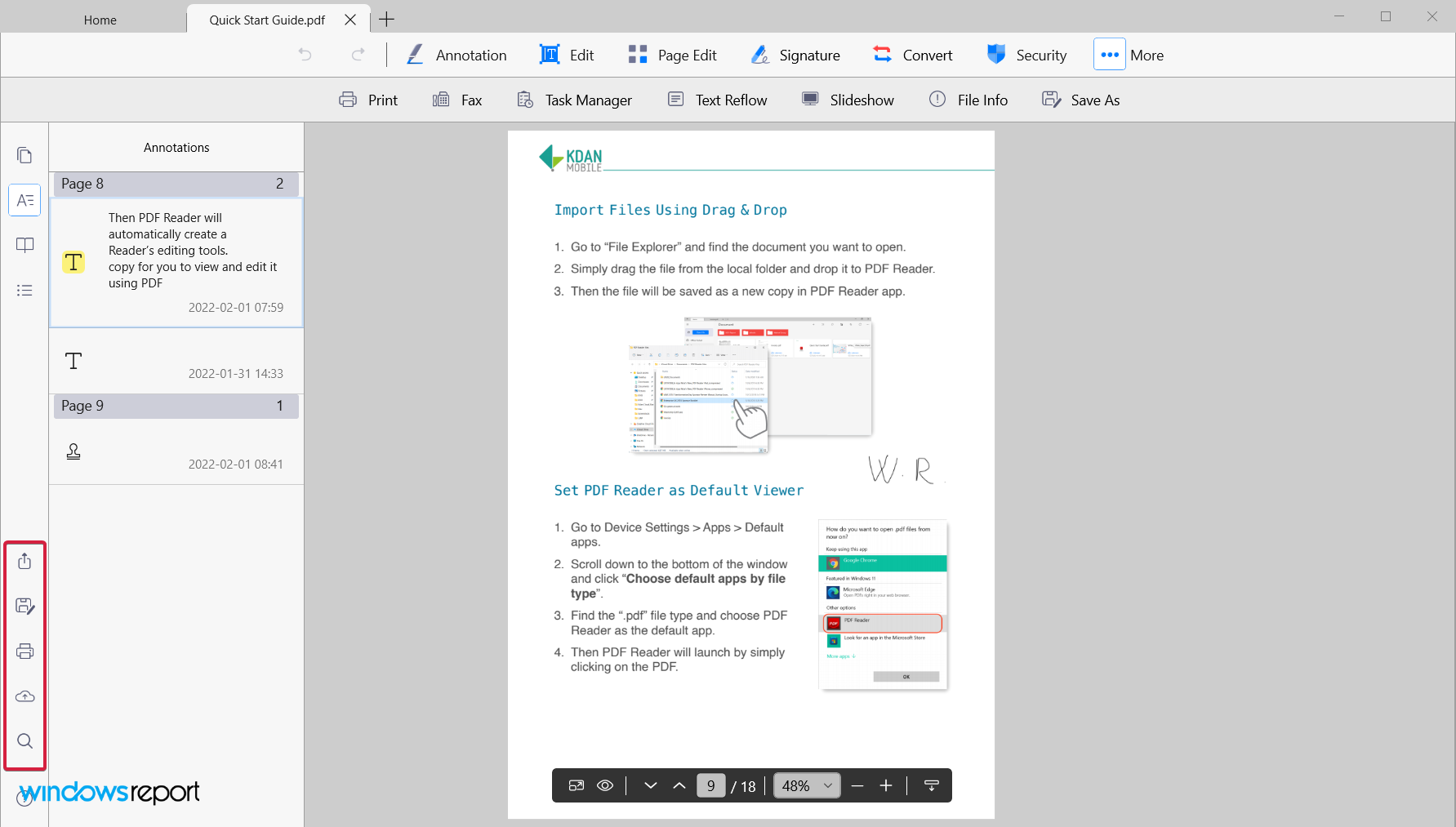1456x827 pixels.
Task: Enable Text Reflow mode
Action: 718,100
